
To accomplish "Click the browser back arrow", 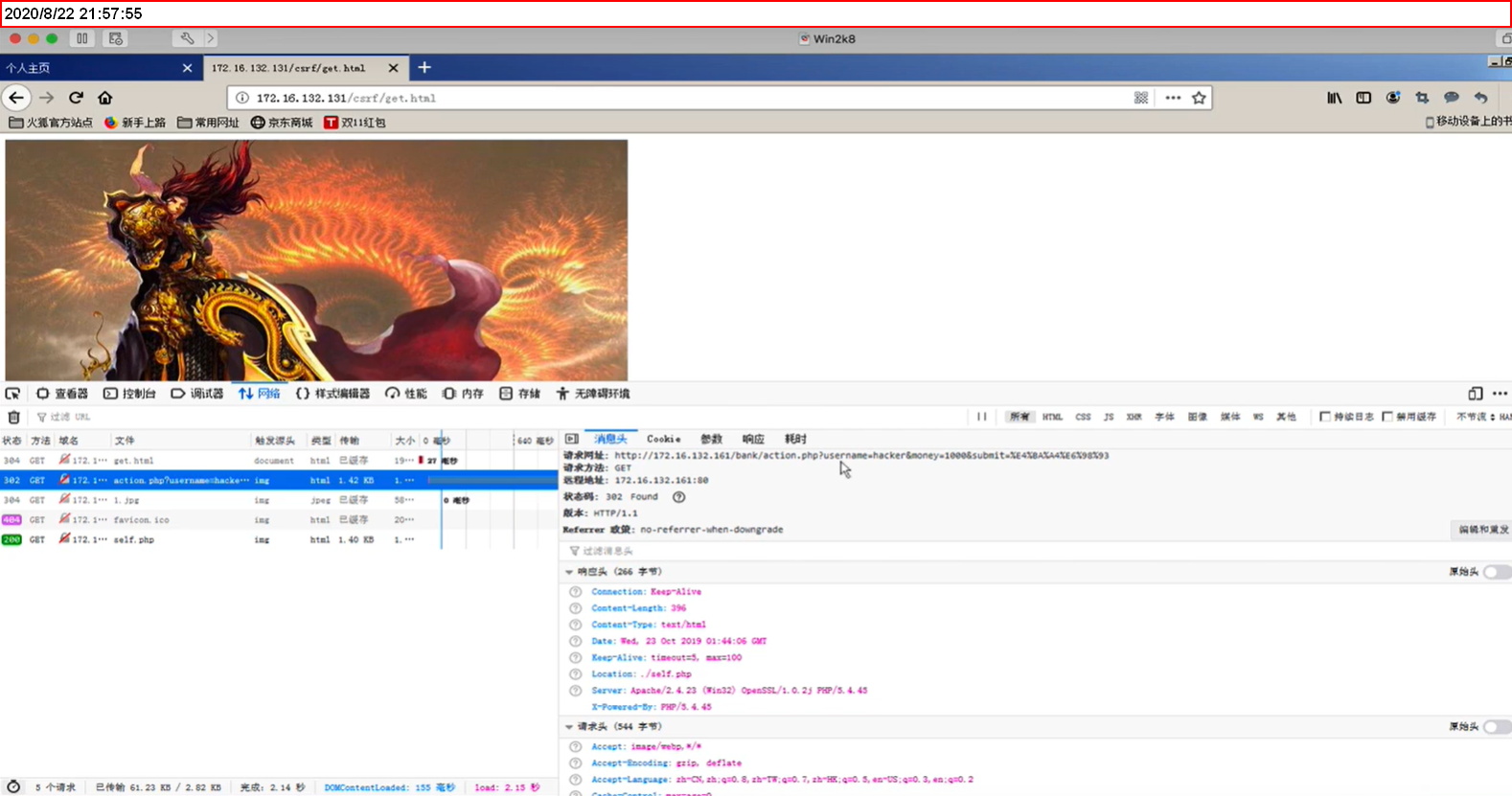I will (x=16, y=98).
